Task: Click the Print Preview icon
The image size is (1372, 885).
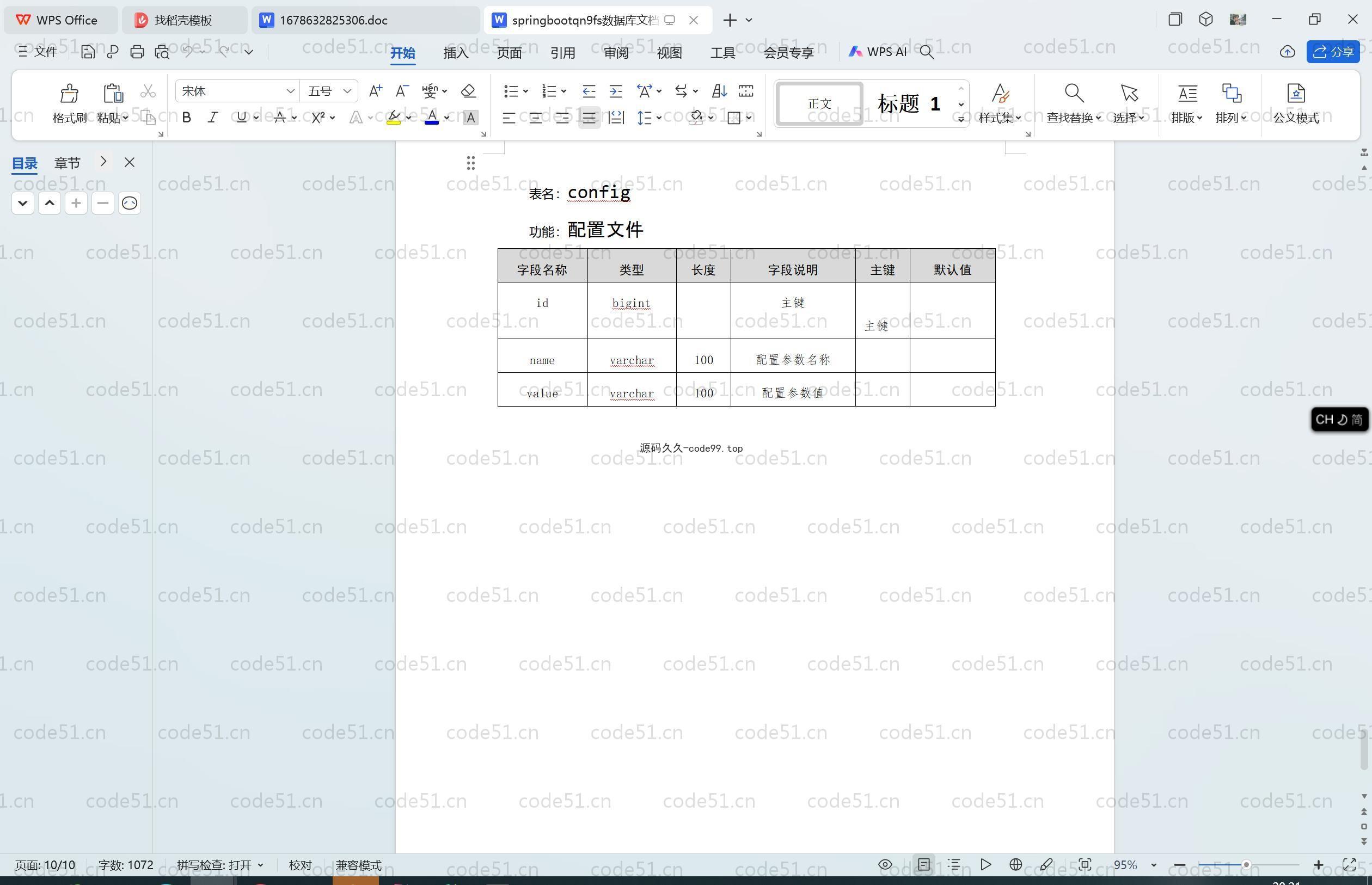Action: point(162,52)
